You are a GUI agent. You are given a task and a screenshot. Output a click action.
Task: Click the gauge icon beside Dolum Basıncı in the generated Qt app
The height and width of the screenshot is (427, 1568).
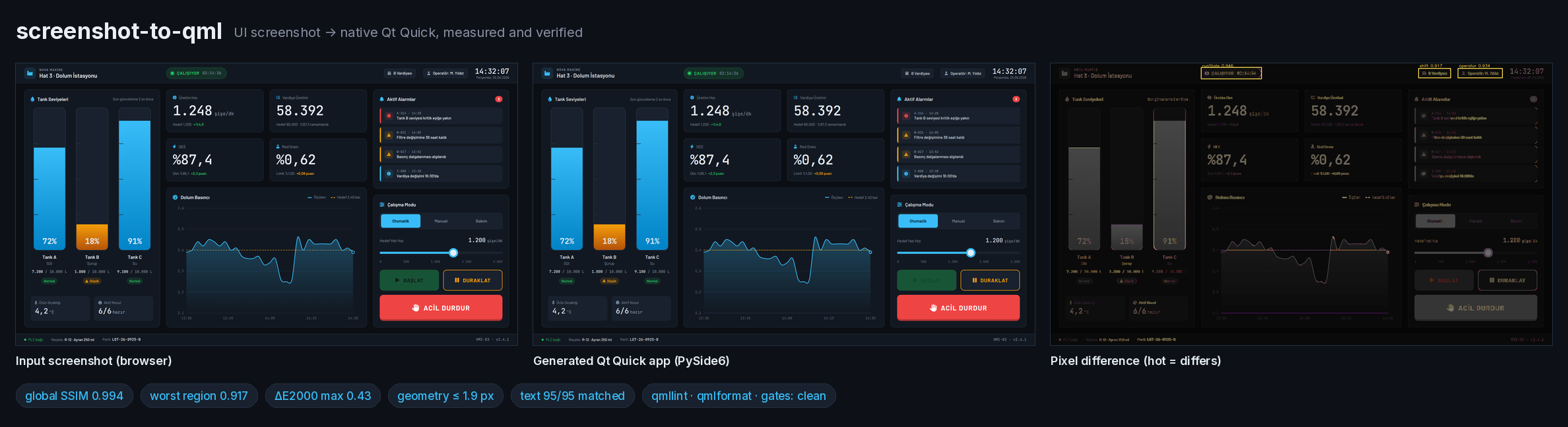pyautogui.click(x=692, y=197)
